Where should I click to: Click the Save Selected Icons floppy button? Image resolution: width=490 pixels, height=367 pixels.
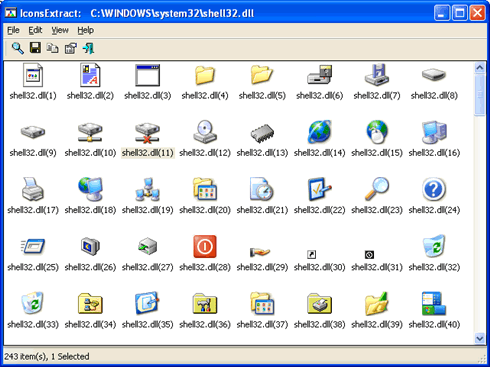35,48
